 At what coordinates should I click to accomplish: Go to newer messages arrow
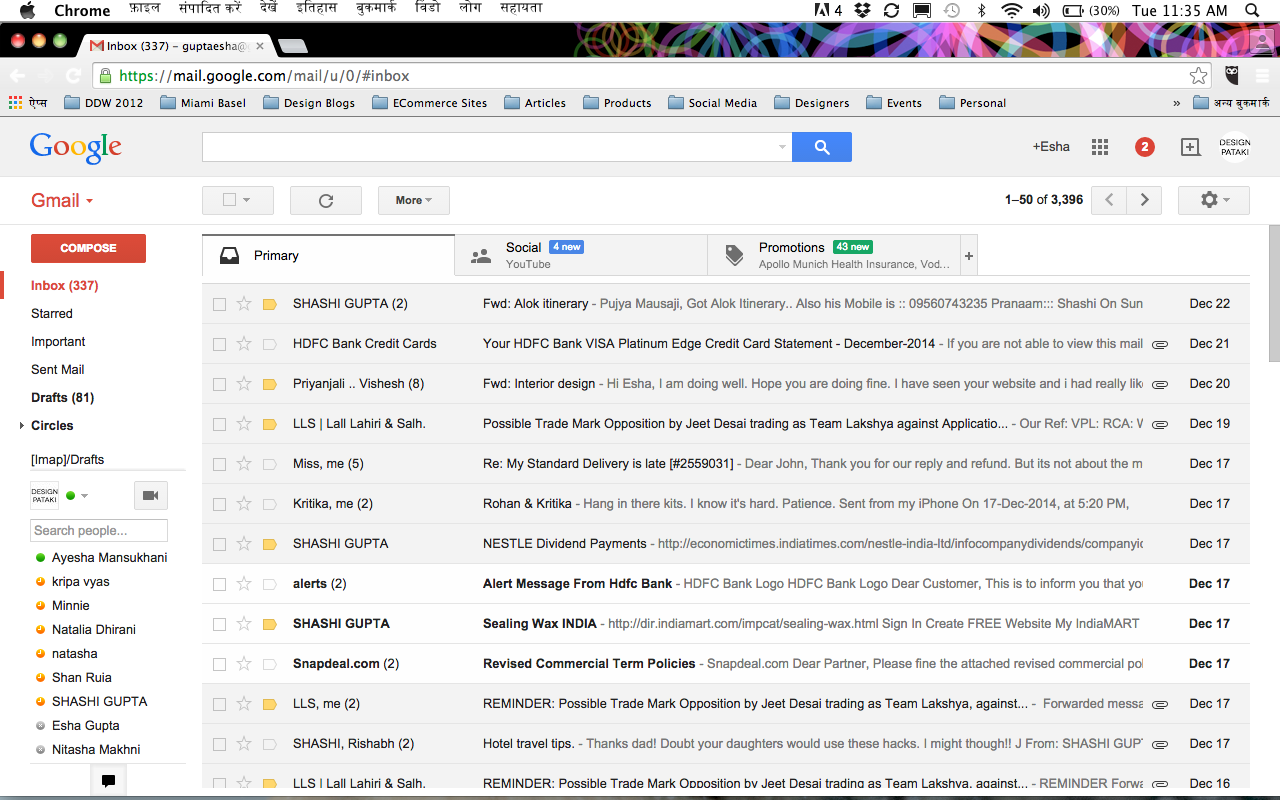coord(1109,200)
